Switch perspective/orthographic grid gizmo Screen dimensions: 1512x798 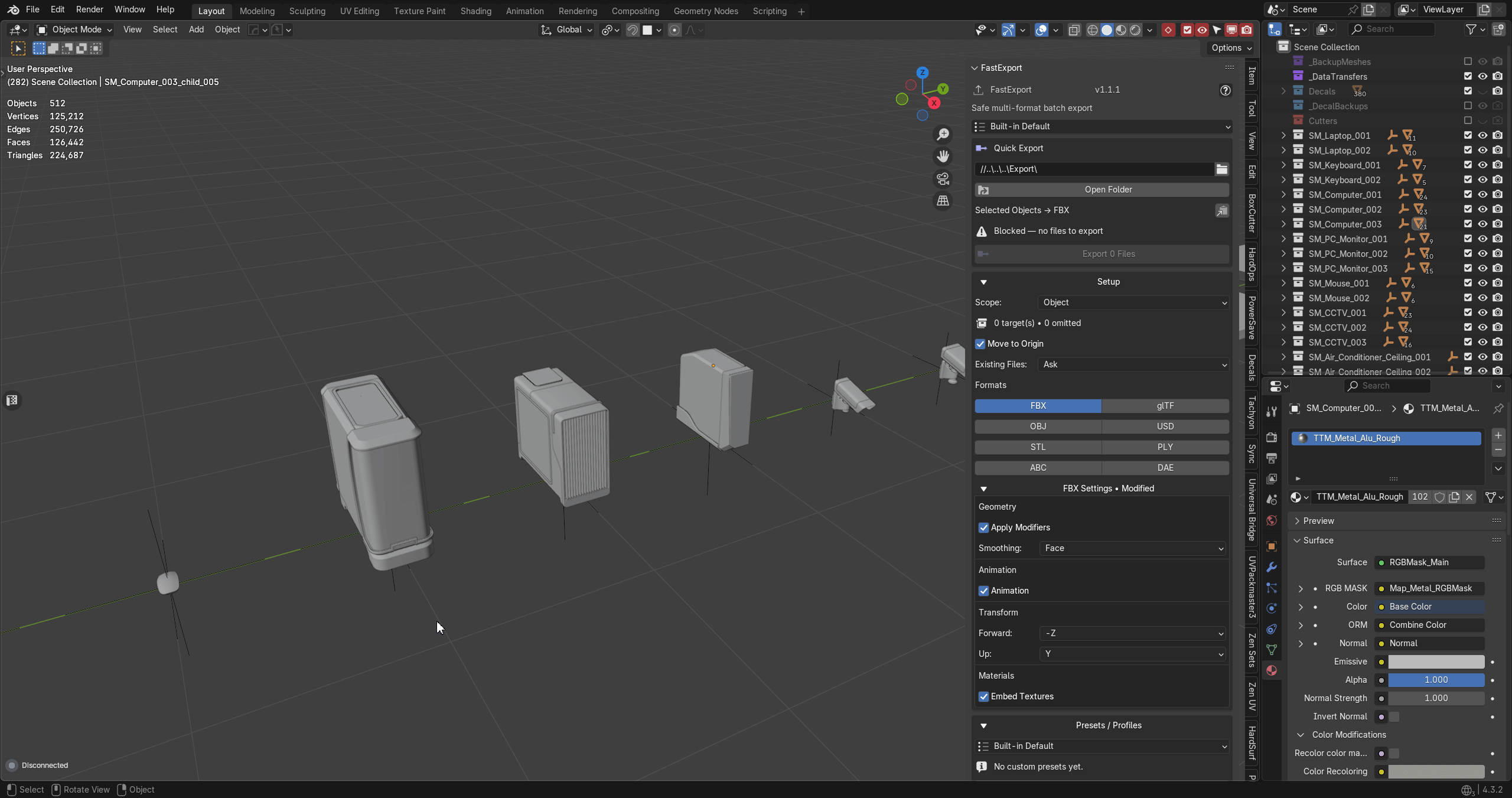click(x=943, y=201)
